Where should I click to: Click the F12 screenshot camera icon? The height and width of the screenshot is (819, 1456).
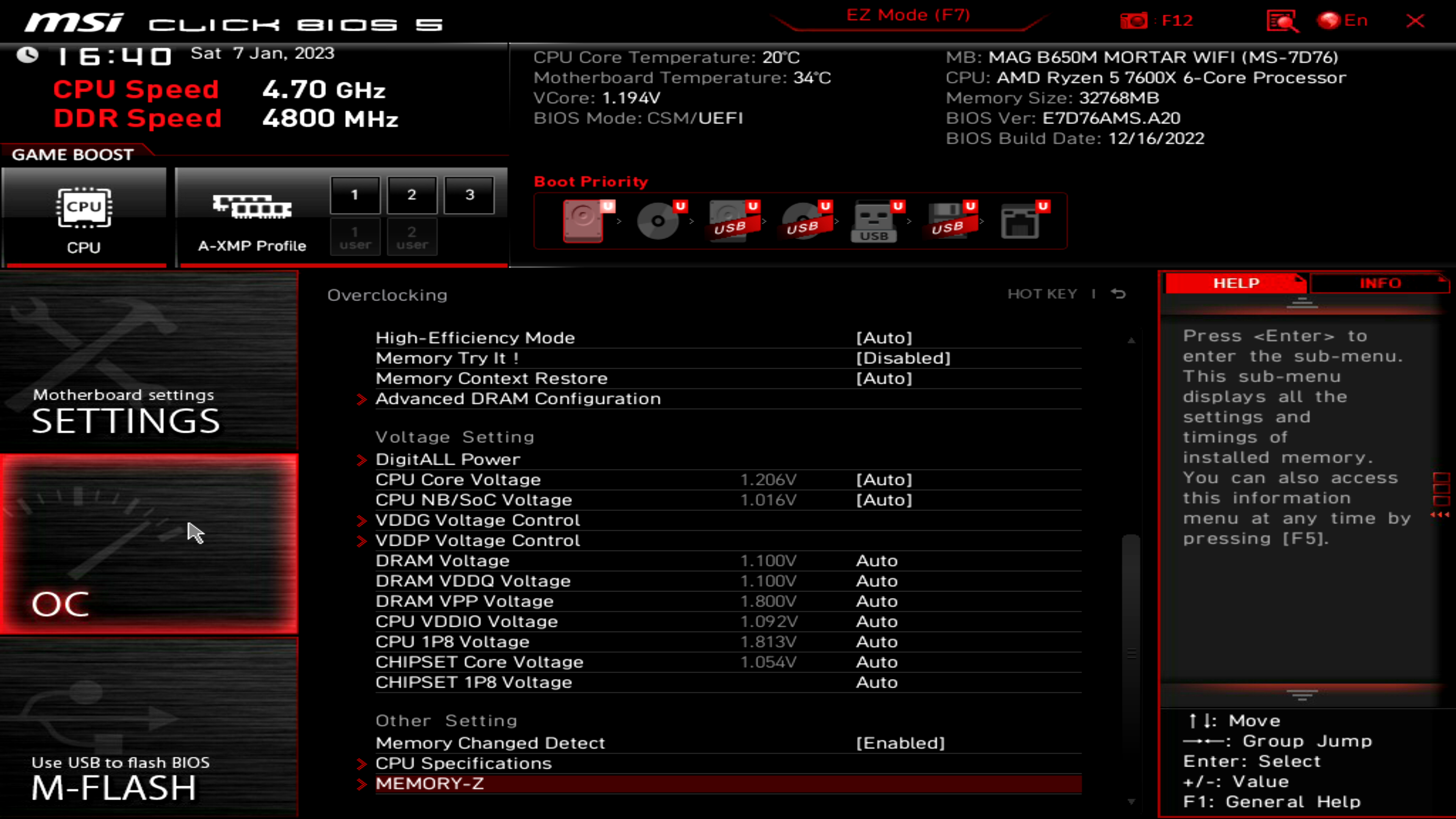click(x=1133, y=21)
